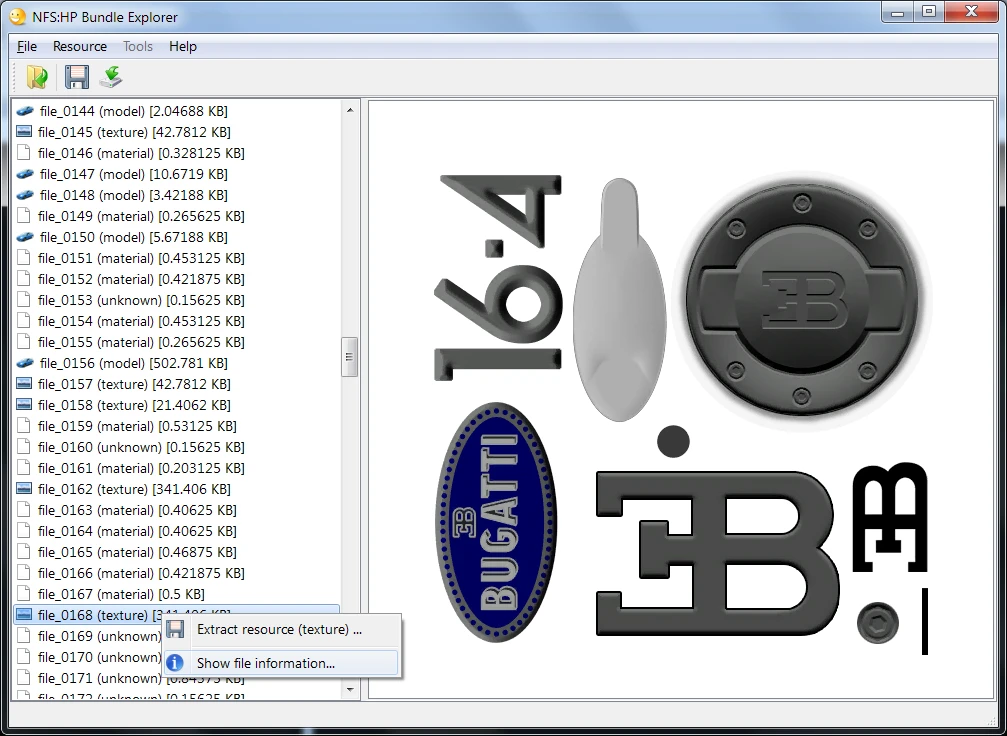Open bundle file toolbar icon

coord(37,76)
